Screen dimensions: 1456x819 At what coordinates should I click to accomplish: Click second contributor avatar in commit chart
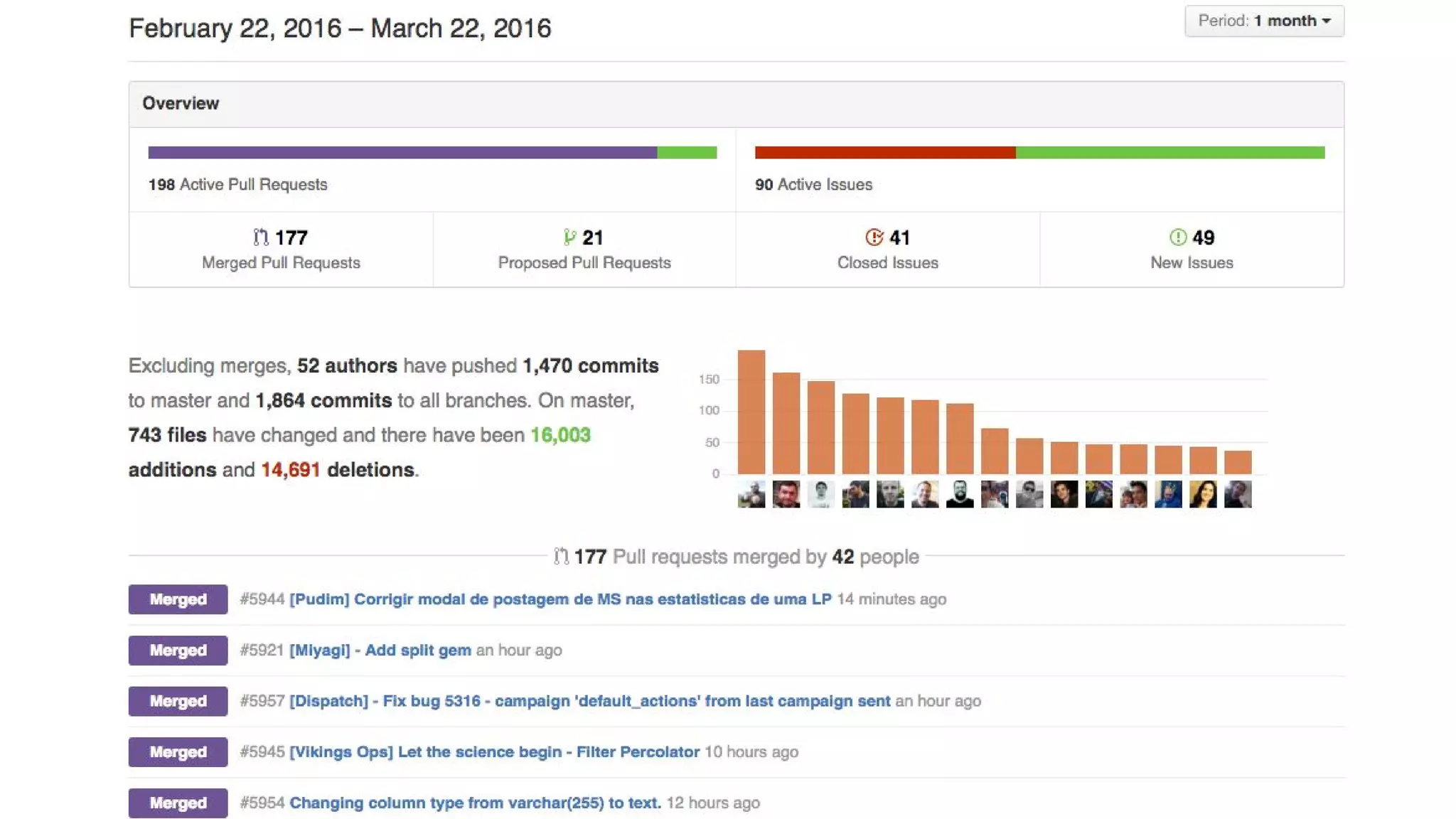[x=786, y=494]
